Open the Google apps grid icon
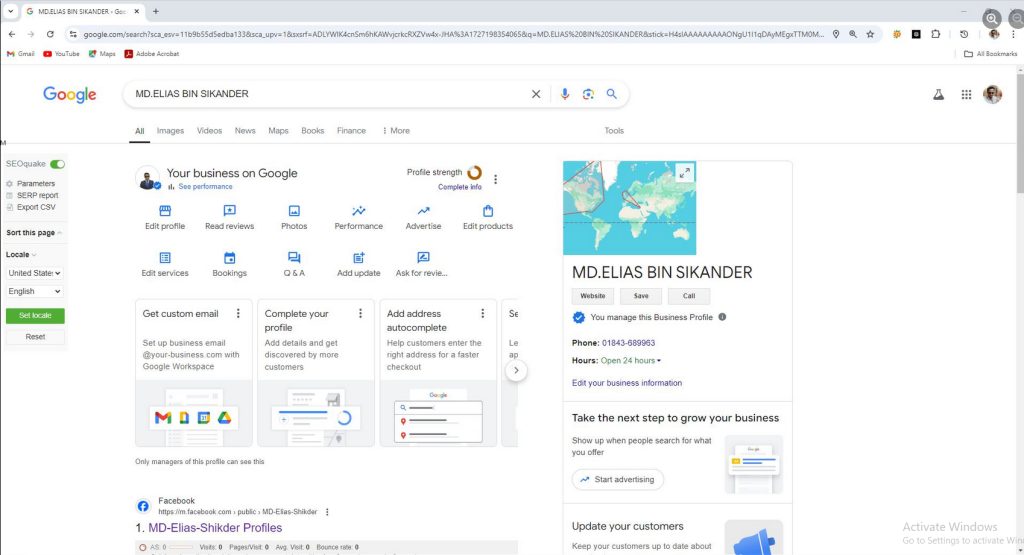 tap(966, 94)
